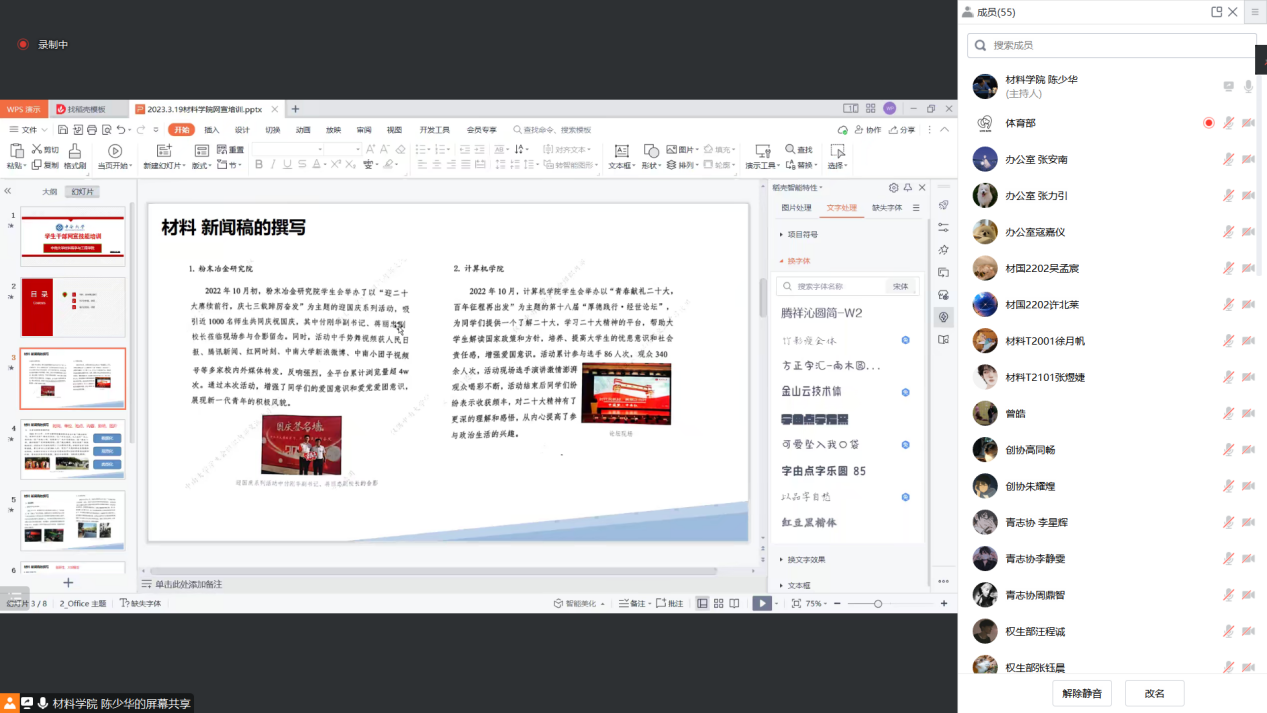The image size is (1267, 713).
Task: Open the 插入 ribbon tab
Action: (212, 130)
